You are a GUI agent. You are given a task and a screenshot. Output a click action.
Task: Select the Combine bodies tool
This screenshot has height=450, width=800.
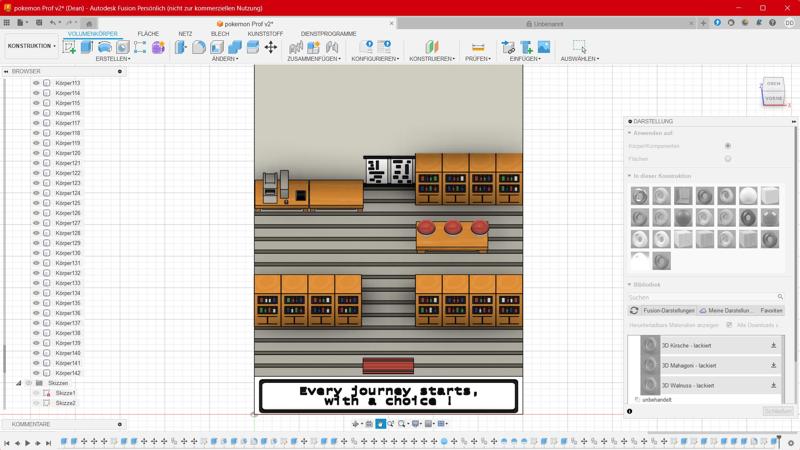[x=235, y=47]
